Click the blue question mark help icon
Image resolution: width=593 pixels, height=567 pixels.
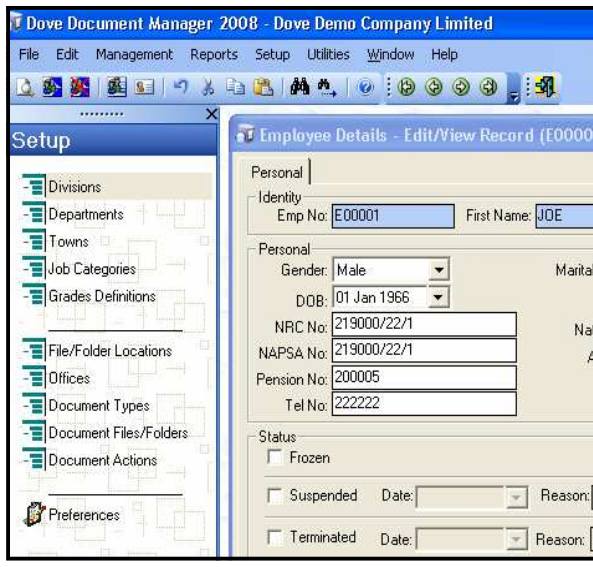tap(365, 87)
